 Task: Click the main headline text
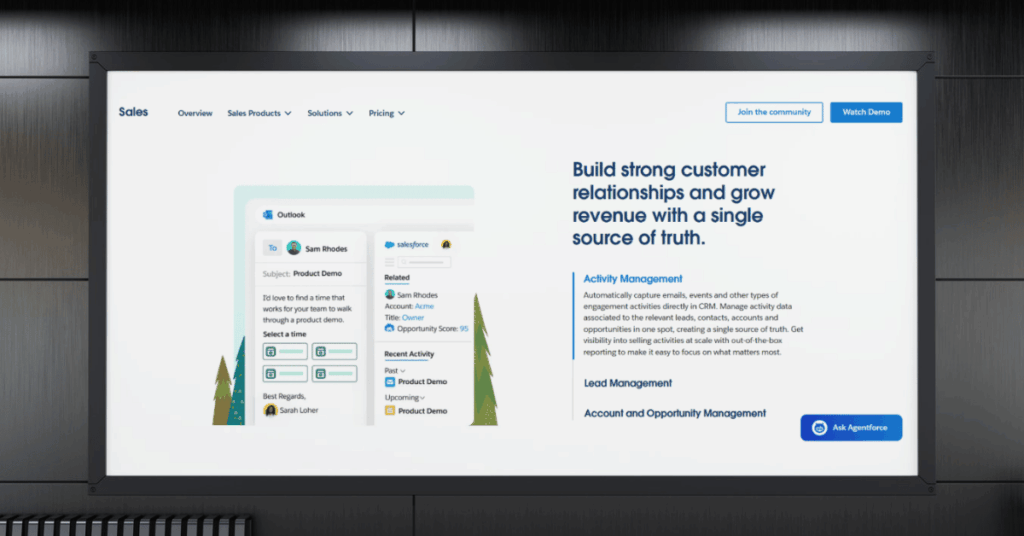673,204
